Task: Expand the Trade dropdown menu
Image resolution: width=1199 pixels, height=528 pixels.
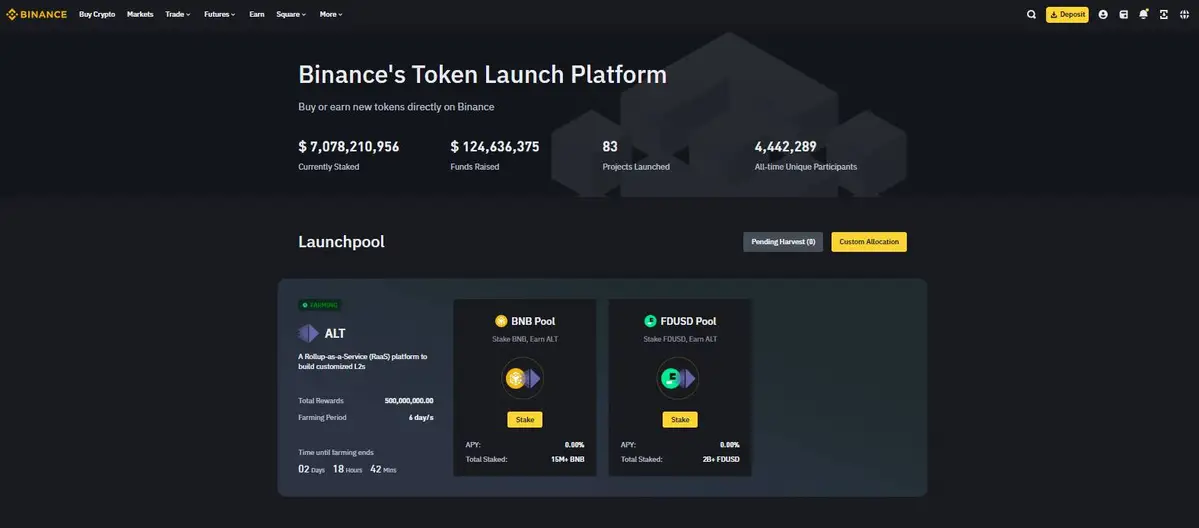Action: tap(178, 14)
